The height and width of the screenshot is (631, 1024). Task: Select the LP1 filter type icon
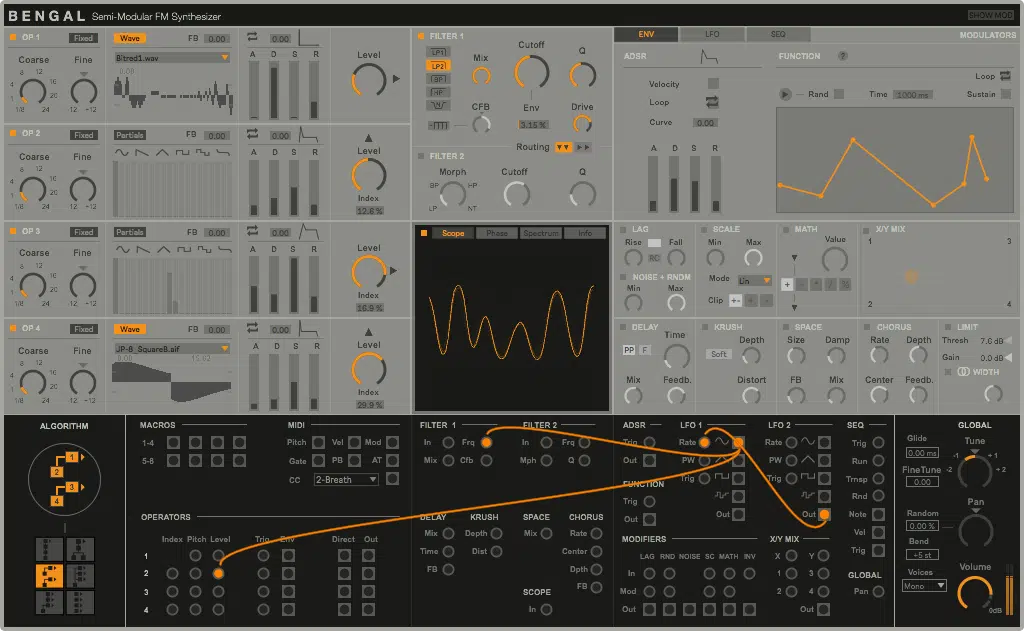pos(438,52)
